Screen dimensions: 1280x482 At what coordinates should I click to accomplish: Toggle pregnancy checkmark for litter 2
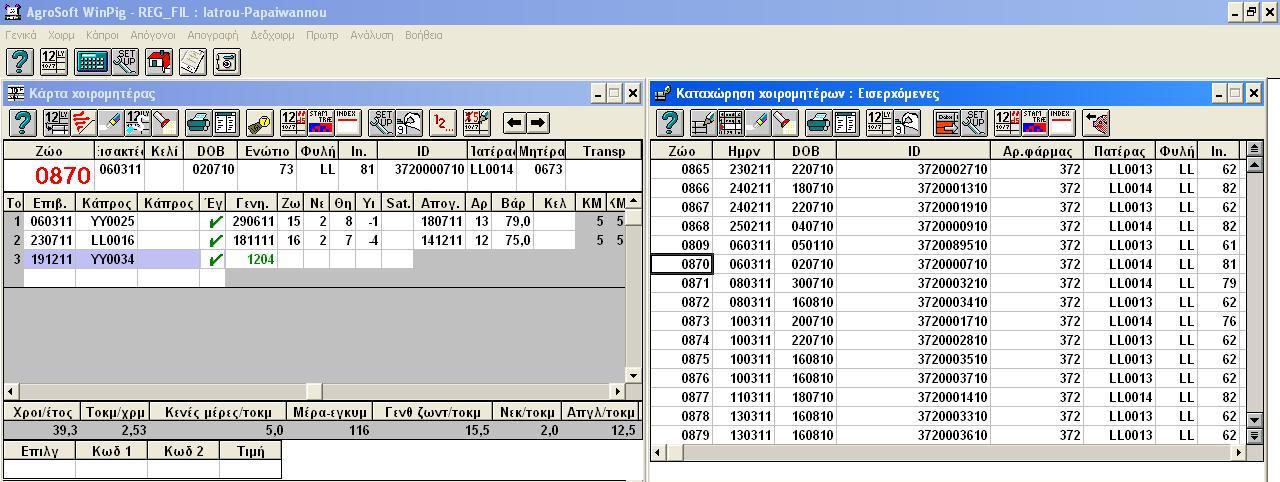pyautogui.click(x=213, y=241)
